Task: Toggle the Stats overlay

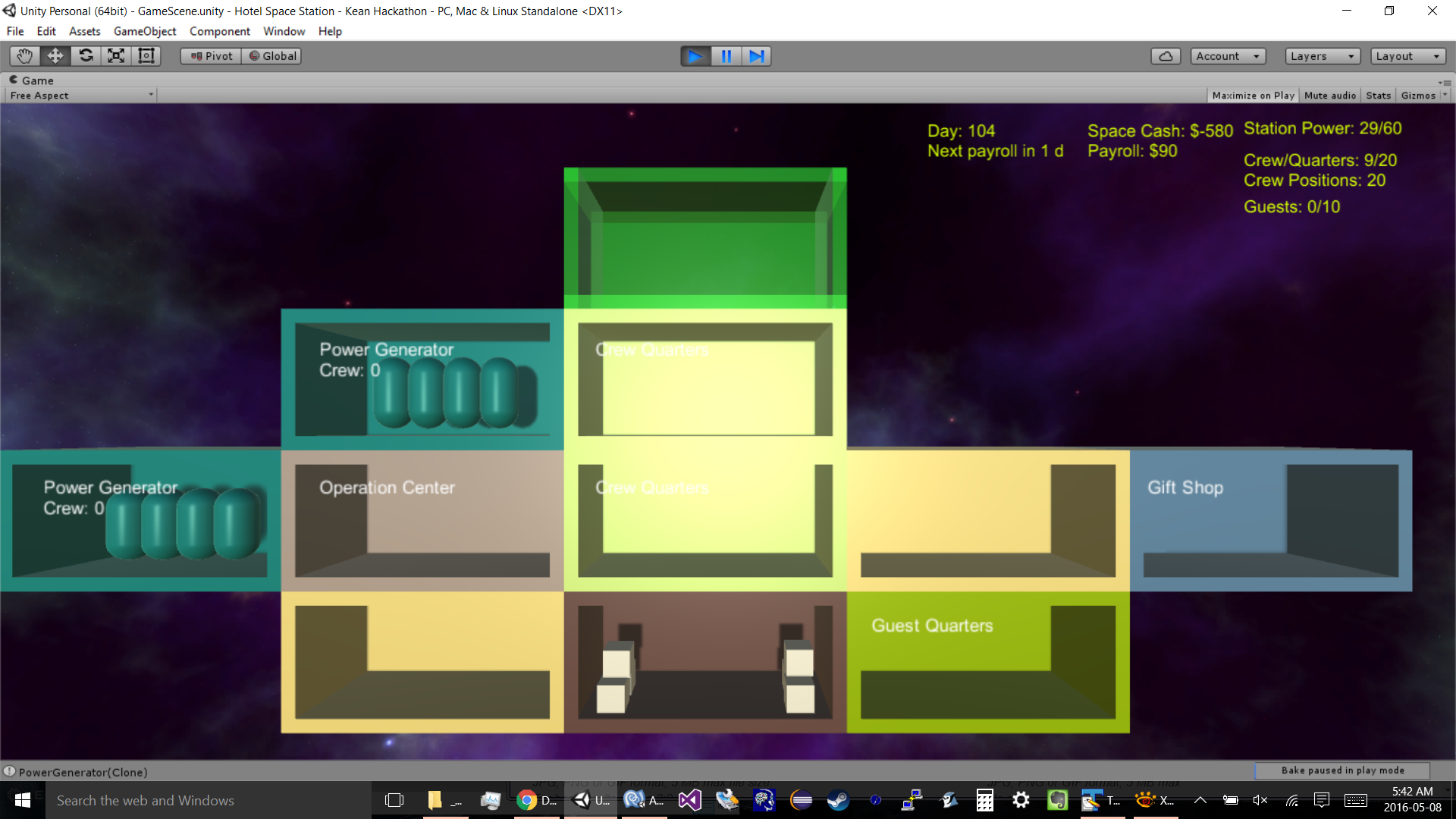Action: coord(1378,96)
